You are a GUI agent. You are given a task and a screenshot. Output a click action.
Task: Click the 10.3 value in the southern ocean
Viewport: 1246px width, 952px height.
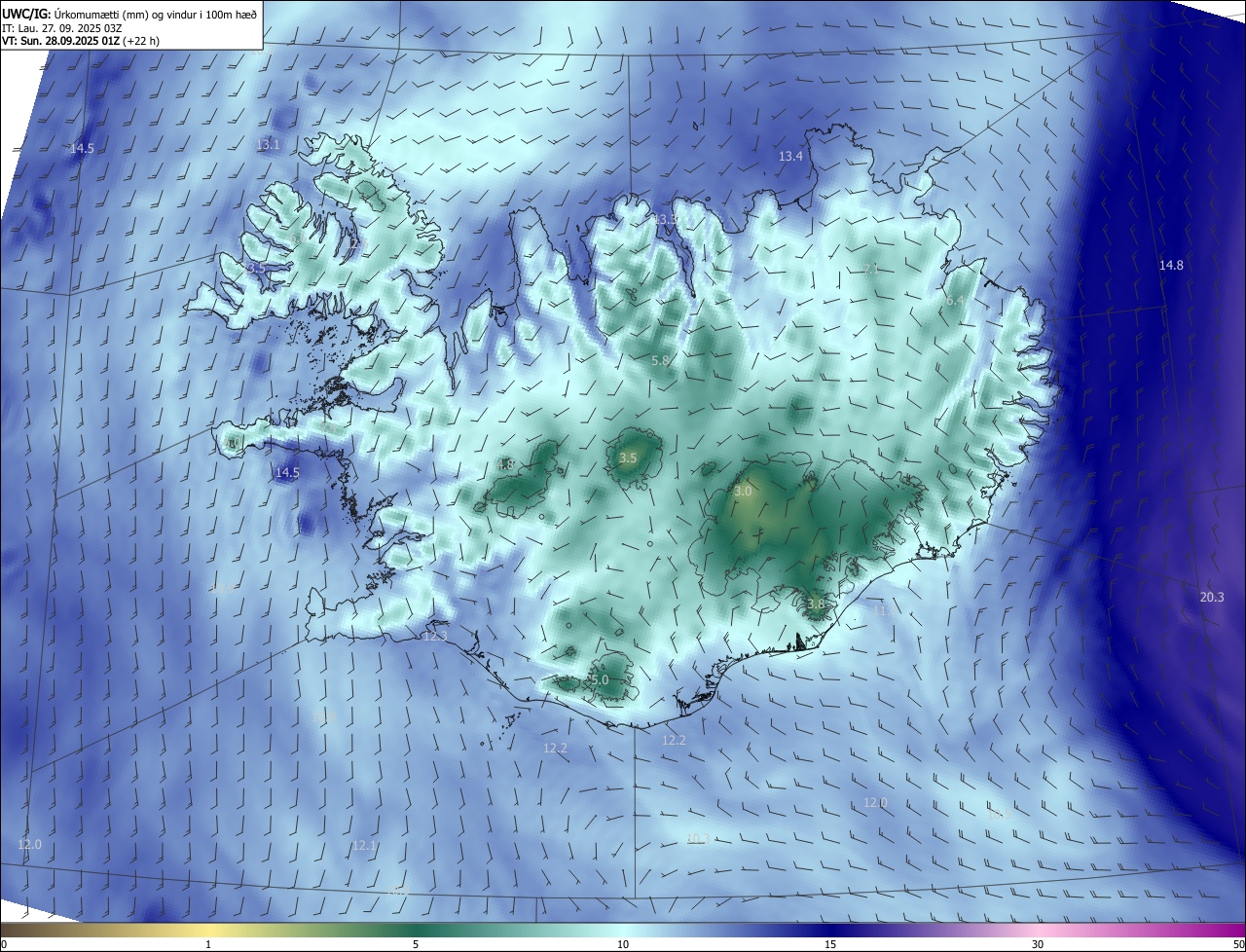699,838
